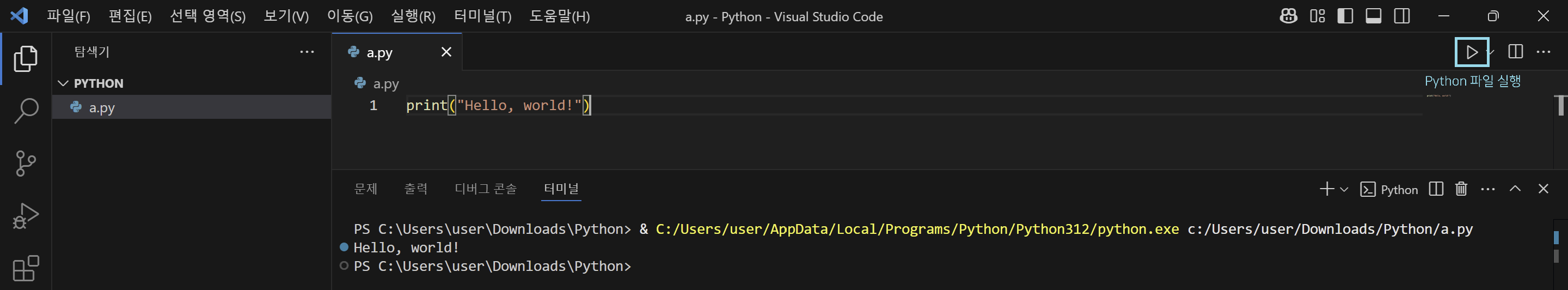Select a.py in the explorer tree

[102, 108]
